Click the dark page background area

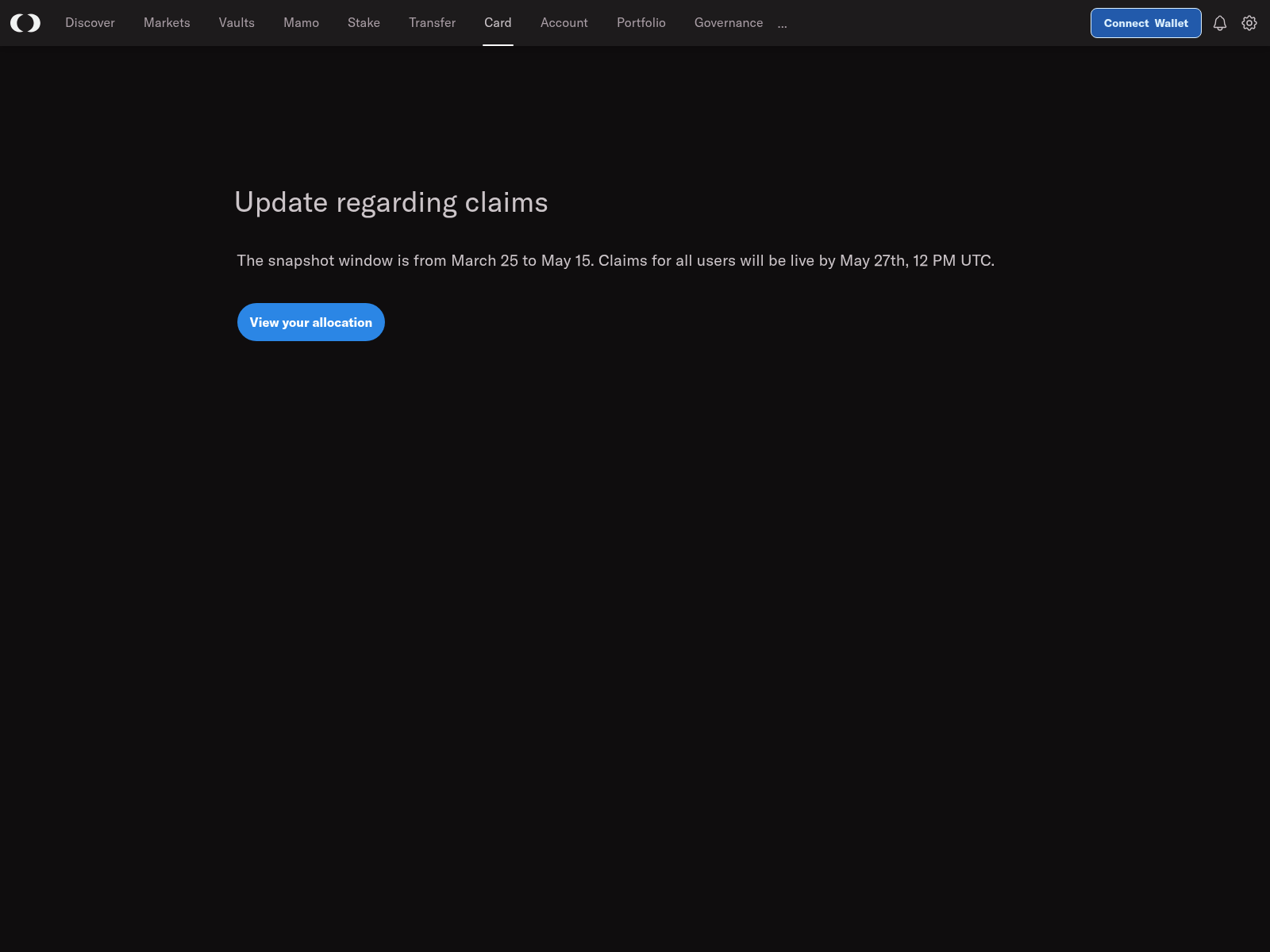click(873, 635)
